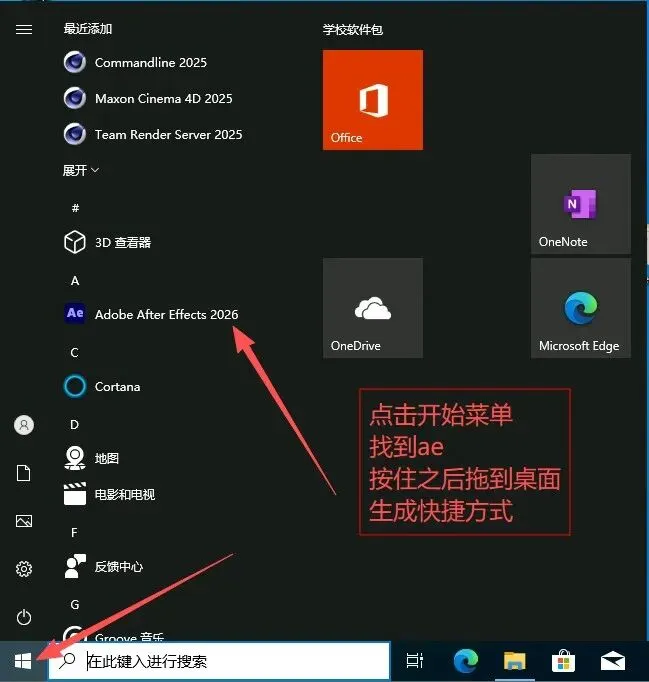Expand the recently added list with 展开
This screenshot has height=682, width=649.
pyautogui.click(x=81, y=170)
